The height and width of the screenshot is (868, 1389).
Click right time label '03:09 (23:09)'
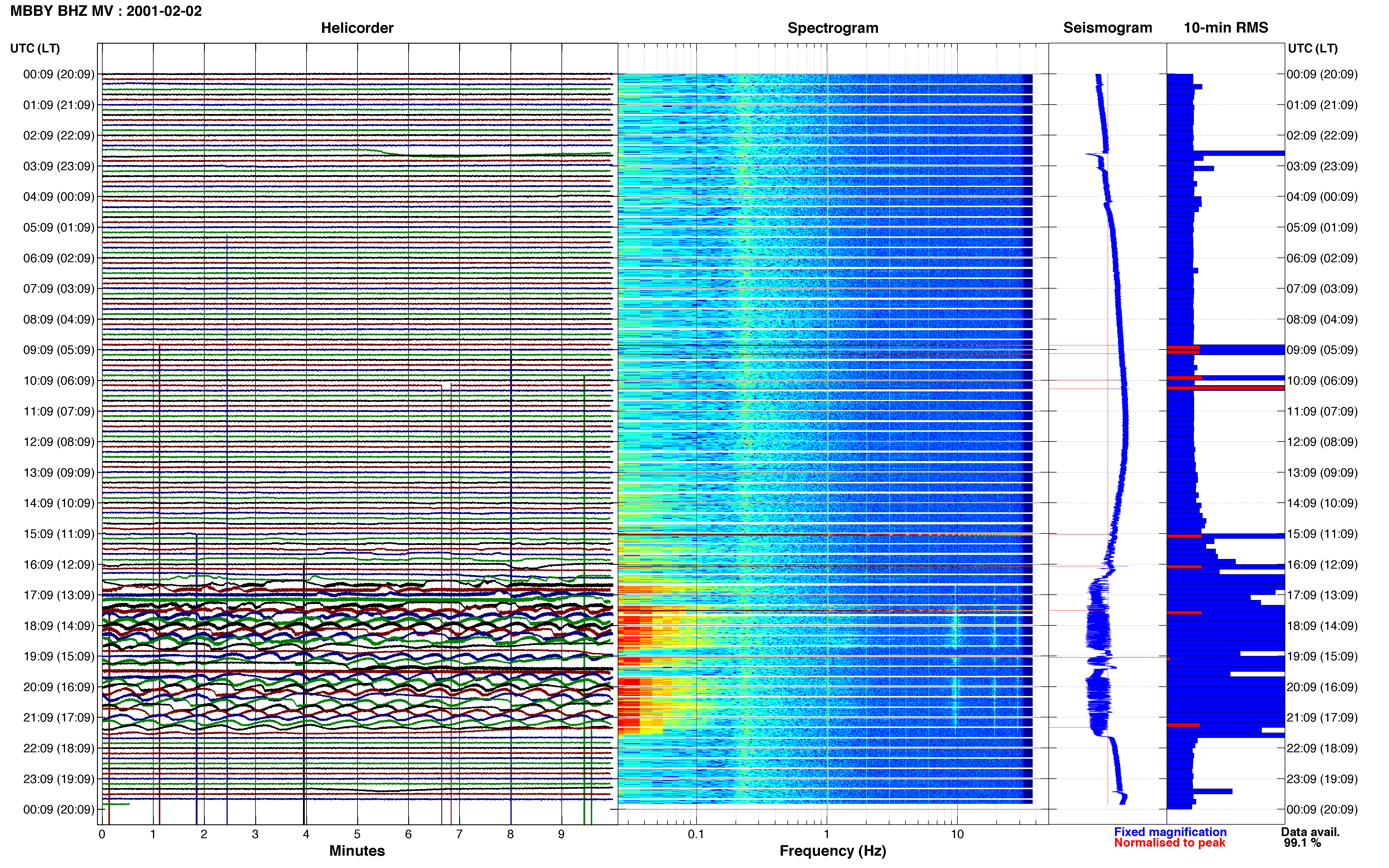(1322, 166)
